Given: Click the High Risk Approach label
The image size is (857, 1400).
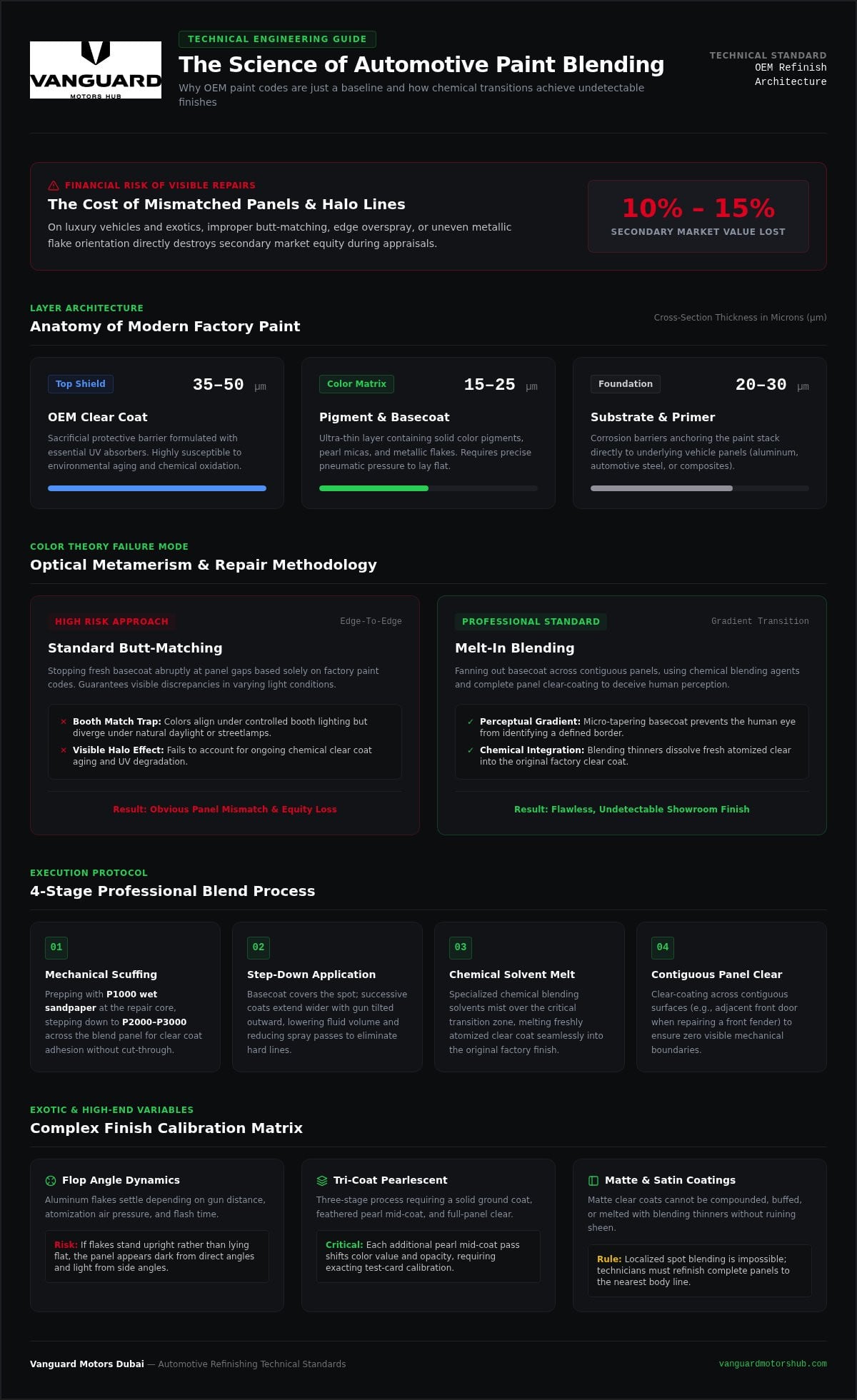Looking at the screenshot, I should [111, 622].
